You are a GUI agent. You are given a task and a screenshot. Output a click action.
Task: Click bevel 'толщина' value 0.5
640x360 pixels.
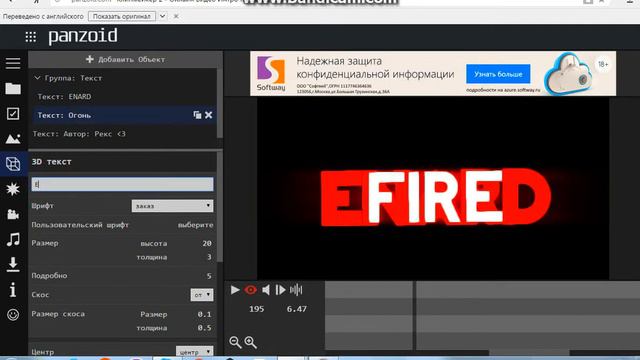[204, 328]
